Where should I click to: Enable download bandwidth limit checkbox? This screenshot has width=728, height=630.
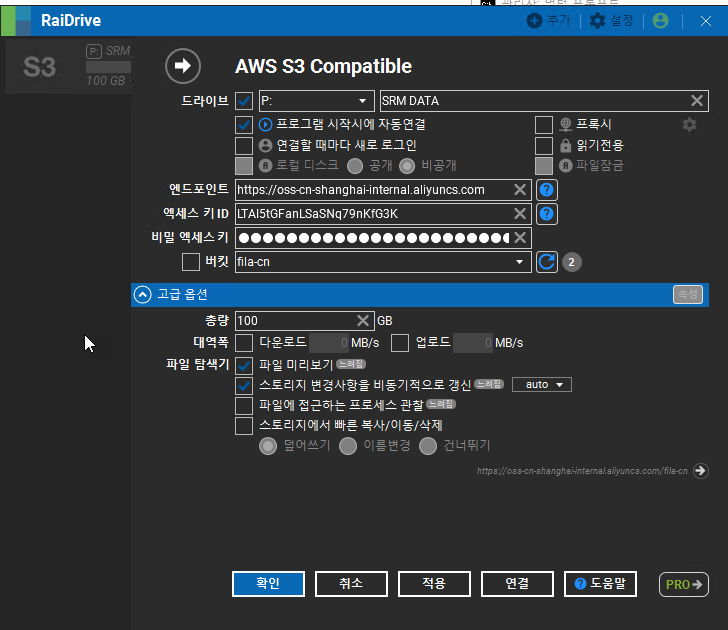click(244, 343)
